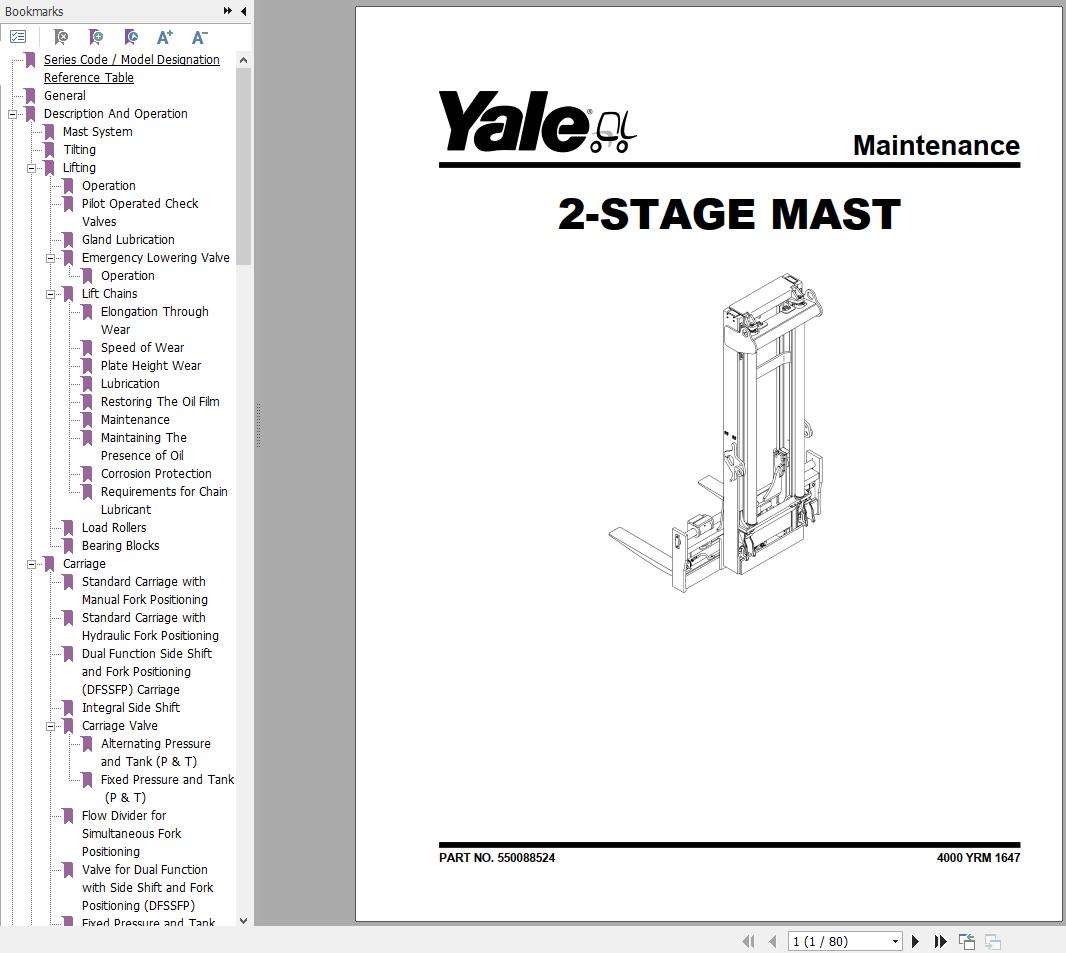Increase bookmark text size with A+ icon
The height and width of the screenshot is (953, 1066).
click(164, 36)
